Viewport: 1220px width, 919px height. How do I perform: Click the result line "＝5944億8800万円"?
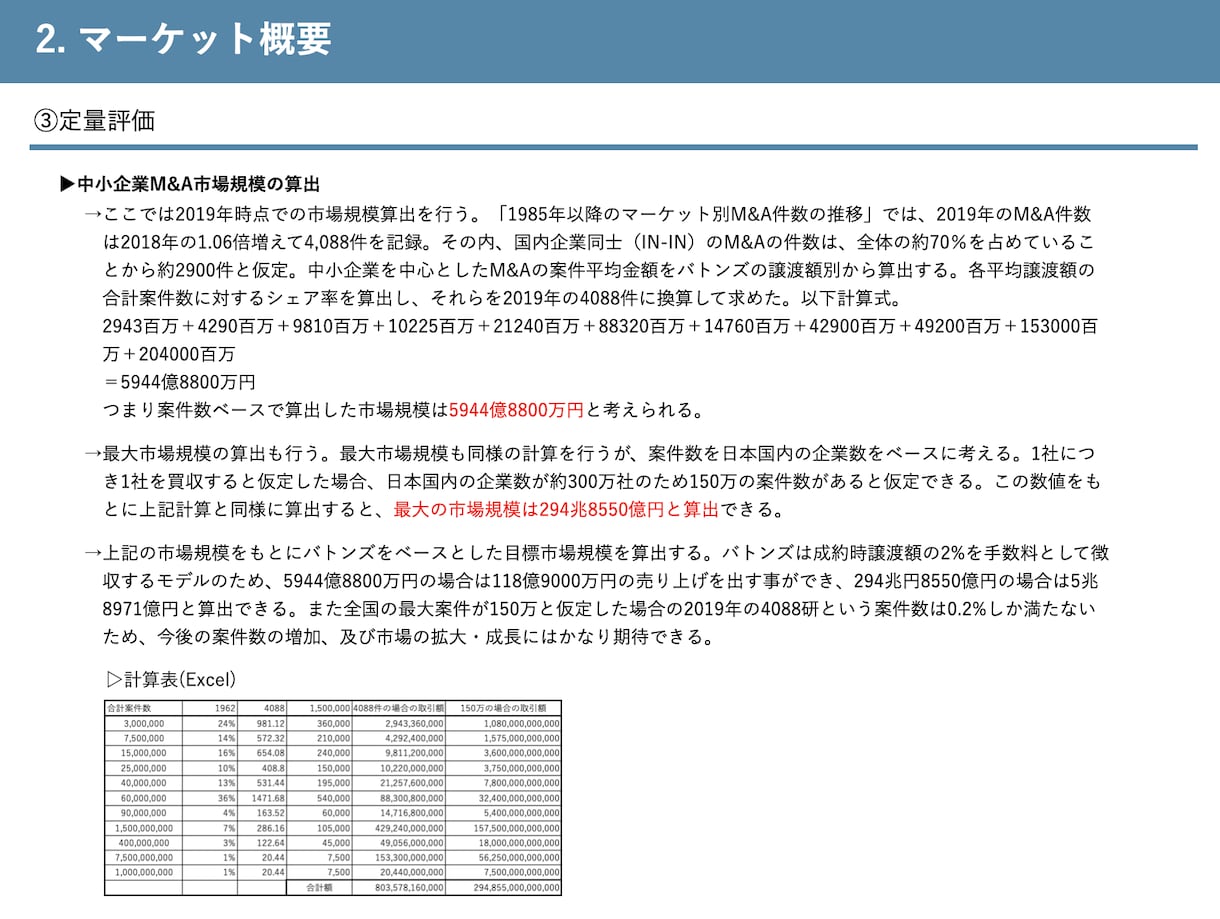179,381
